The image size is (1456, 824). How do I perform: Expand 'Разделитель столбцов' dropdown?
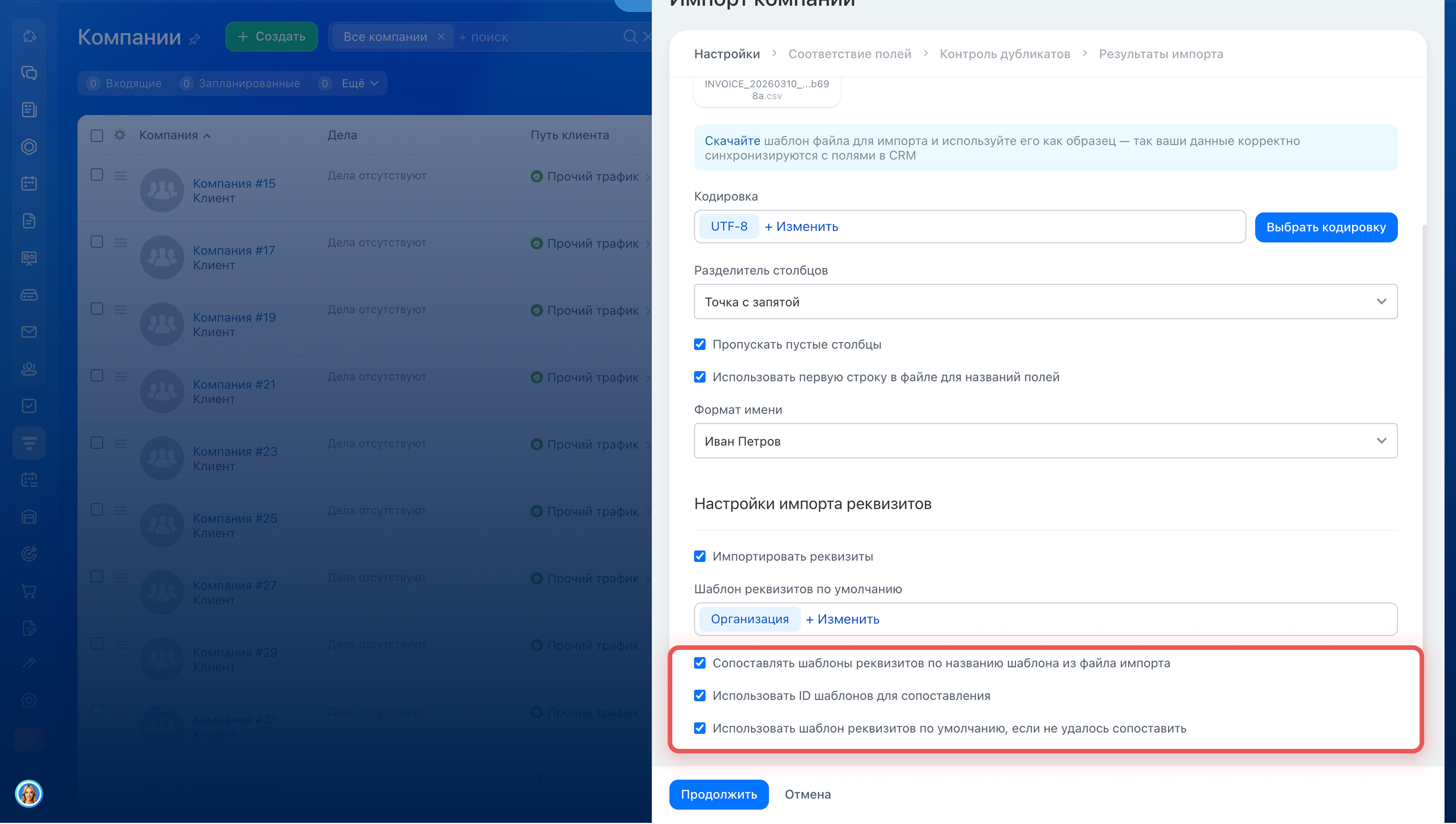tap(1045, 302)
